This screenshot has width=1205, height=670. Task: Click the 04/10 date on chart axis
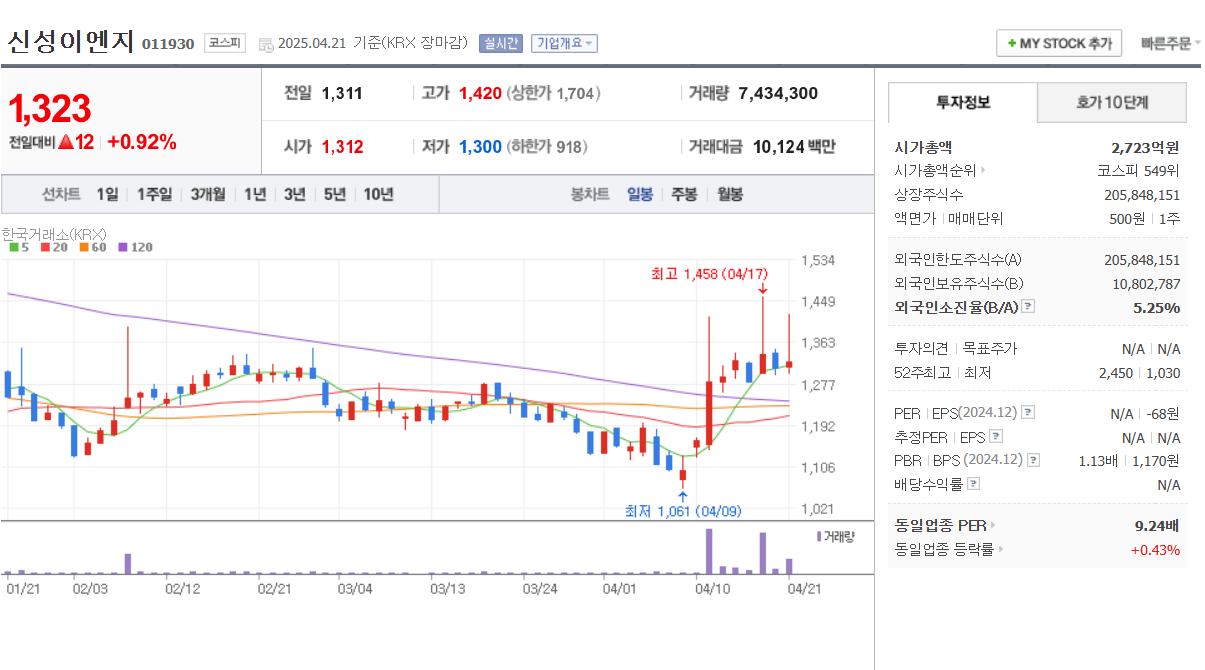(x=712, y=589)
